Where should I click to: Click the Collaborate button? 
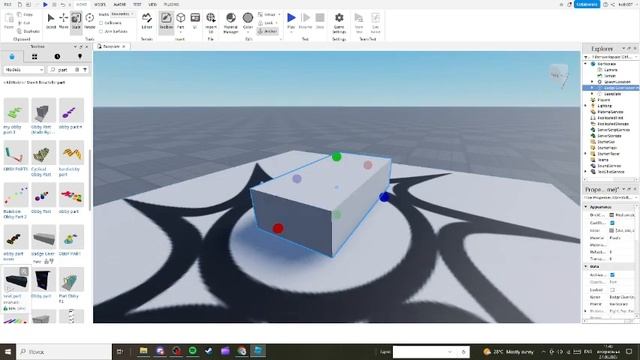[x=587, y=4]
